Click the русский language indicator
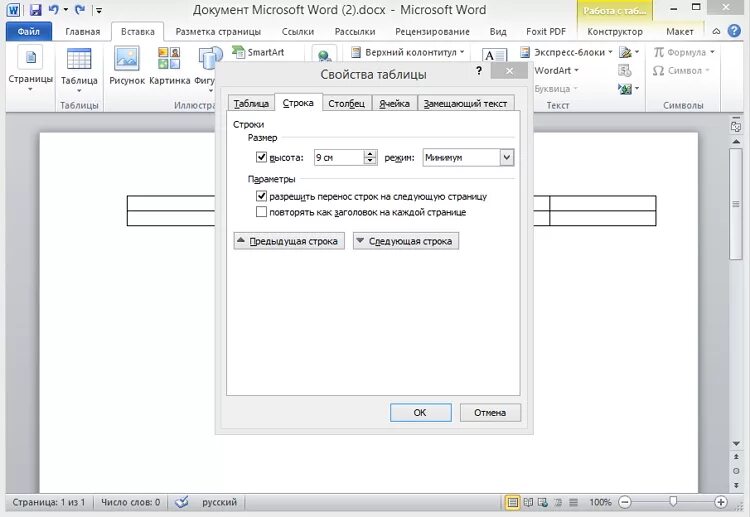The image size is (750, 517). 220,502
